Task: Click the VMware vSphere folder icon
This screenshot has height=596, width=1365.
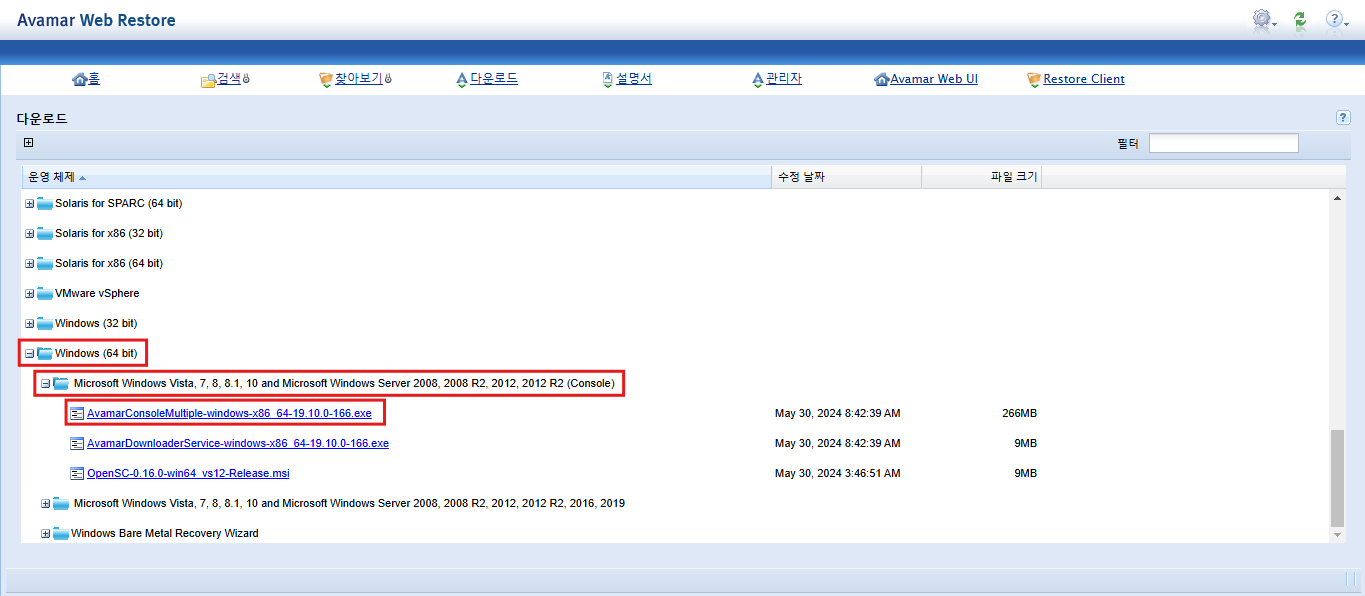Action: (45, 294)
